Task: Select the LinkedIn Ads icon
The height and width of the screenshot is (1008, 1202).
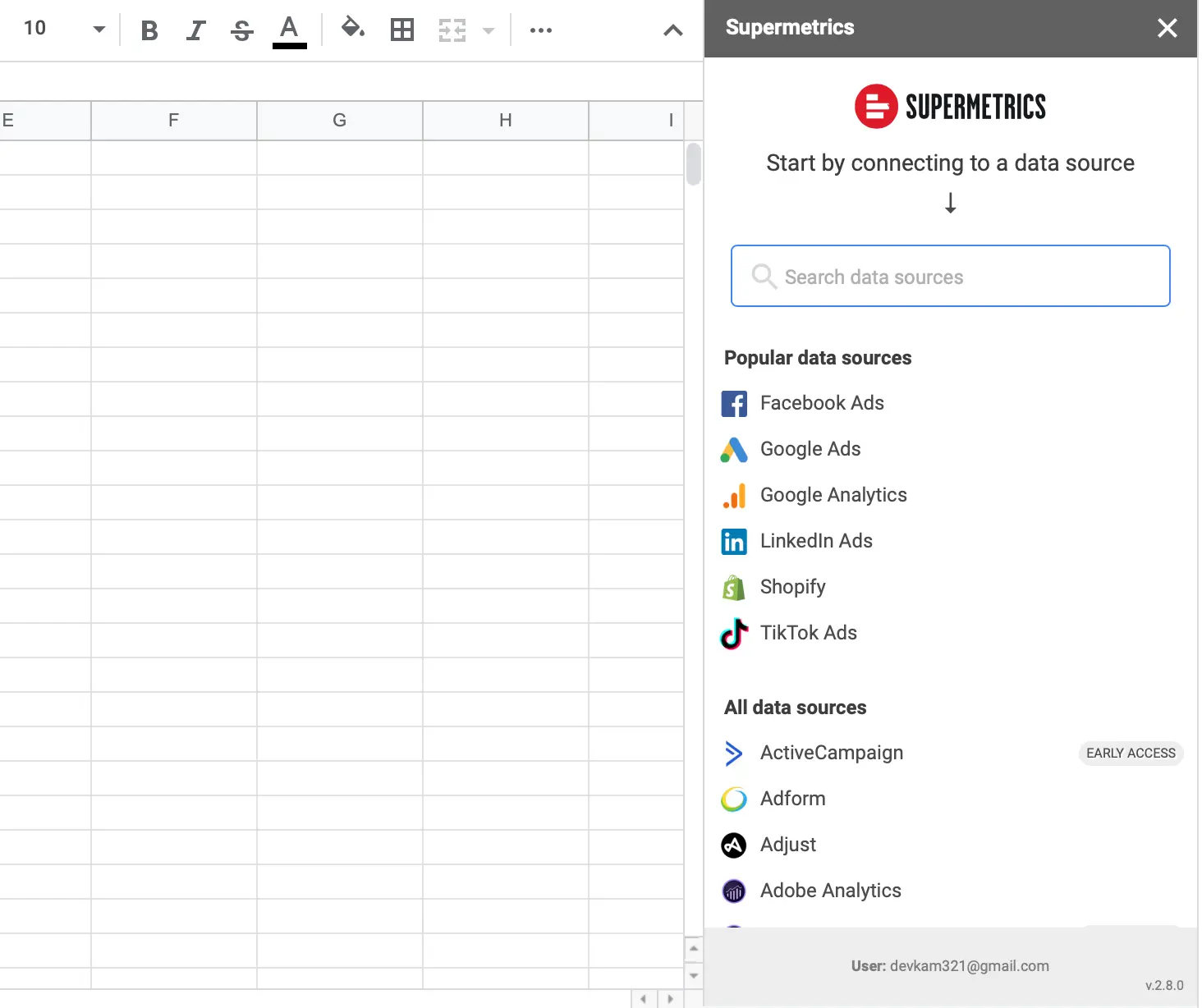Action: (734, 541)
